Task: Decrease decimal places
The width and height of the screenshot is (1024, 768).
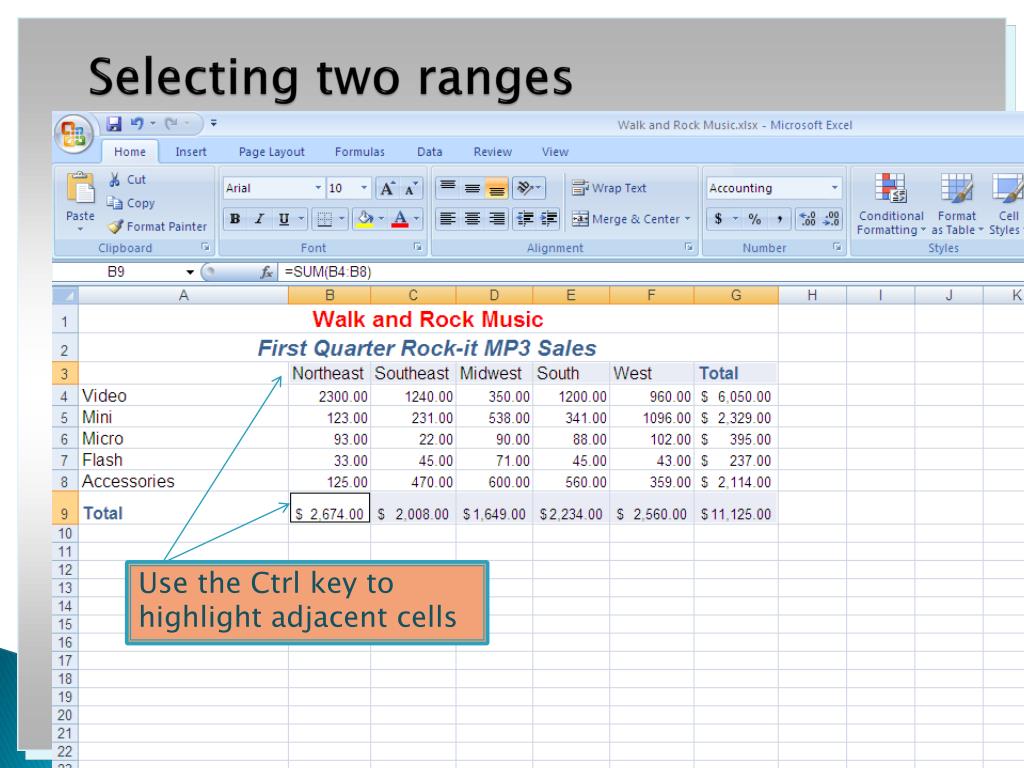Action: [x=831, y=219]
